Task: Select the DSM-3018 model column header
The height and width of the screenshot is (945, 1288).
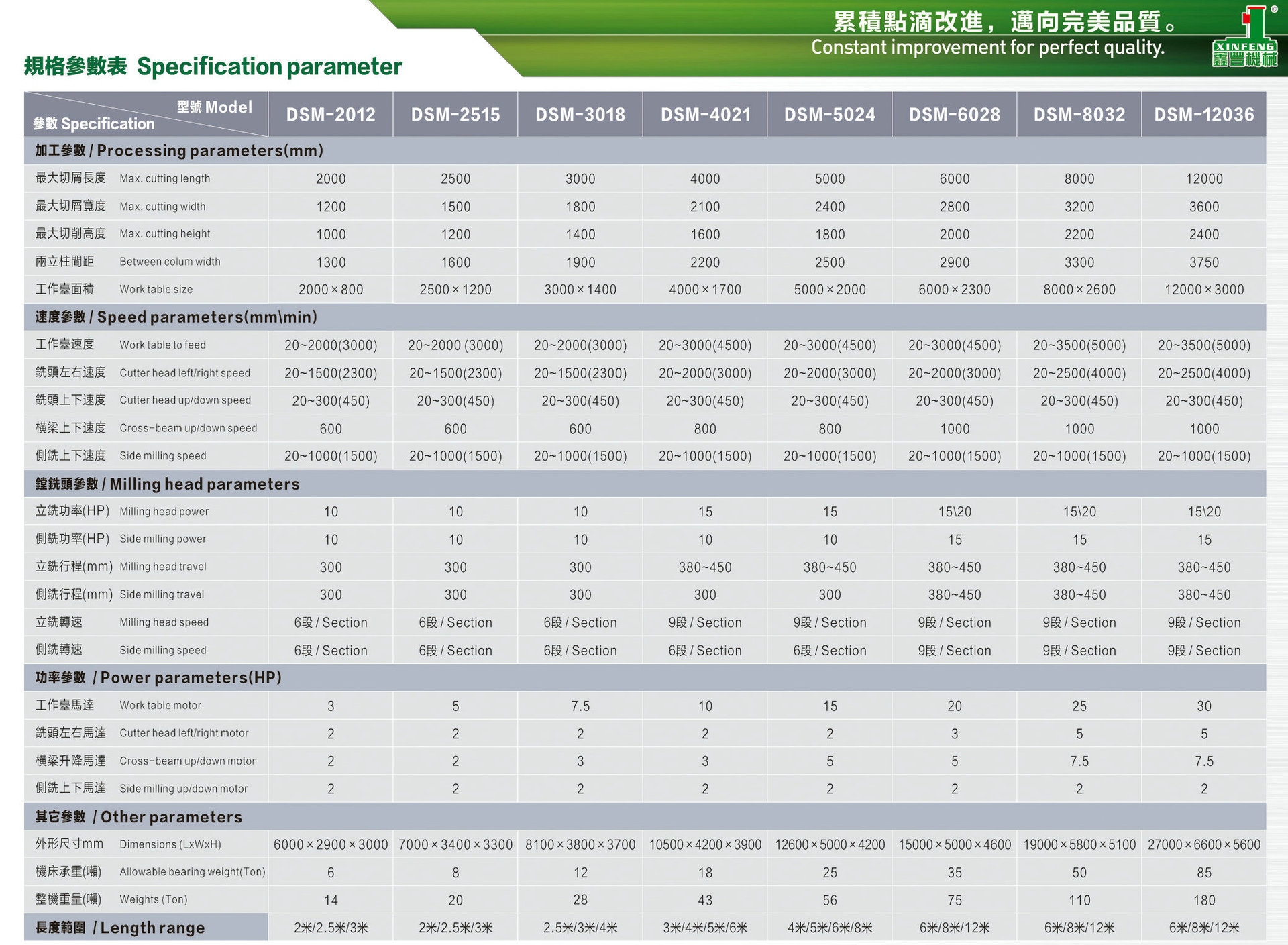Action: tap(580, 115)
